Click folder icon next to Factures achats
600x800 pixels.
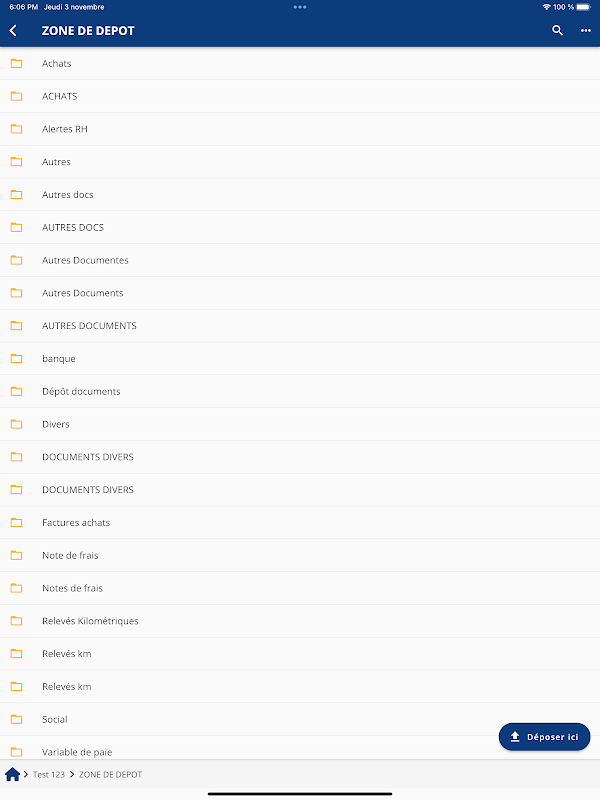pos(16,522)
